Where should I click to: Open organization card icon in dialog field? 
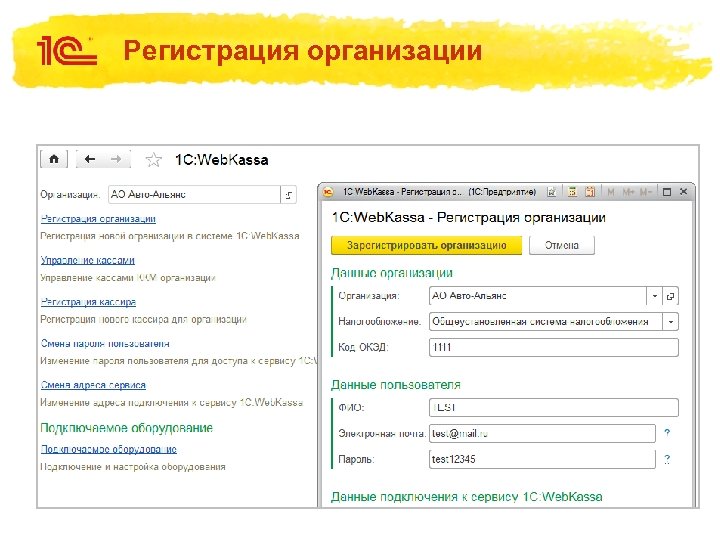click(670, 296)
